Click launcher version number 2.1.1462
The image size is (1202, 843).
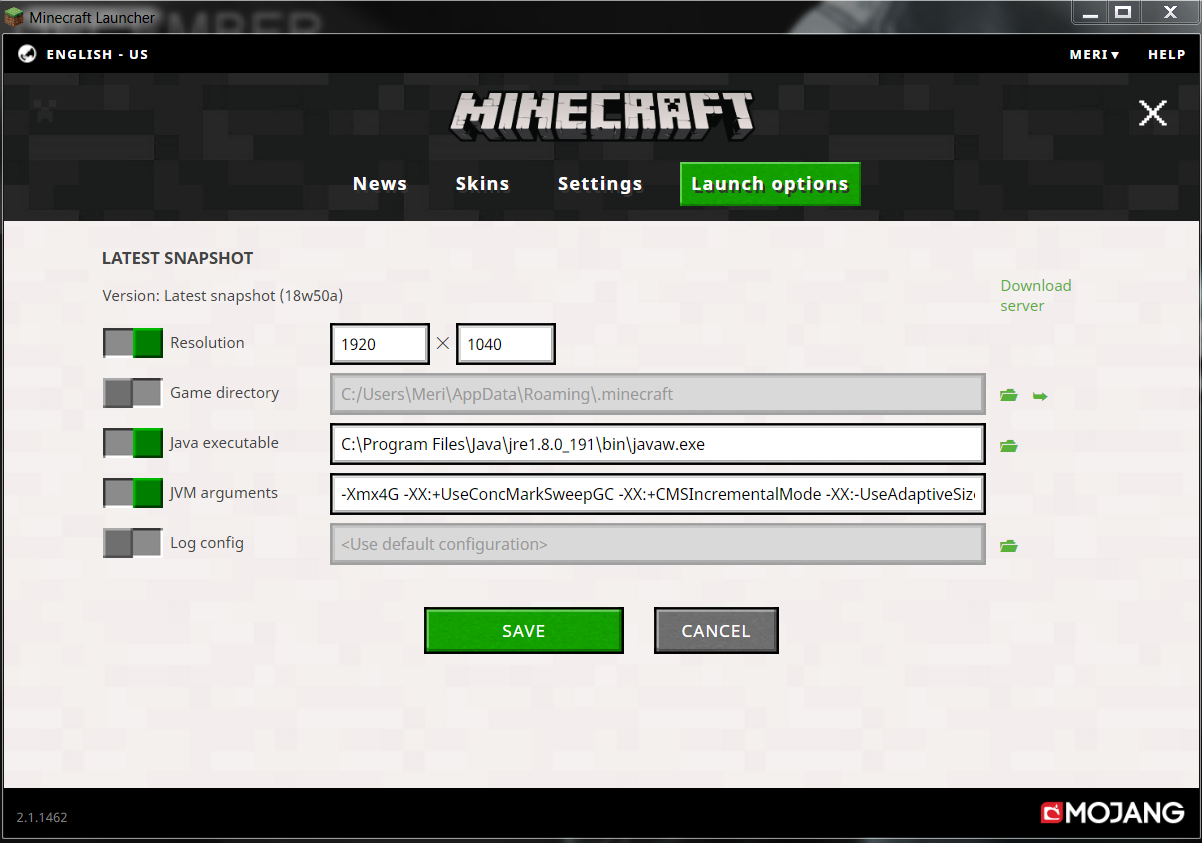coord(42,817)
